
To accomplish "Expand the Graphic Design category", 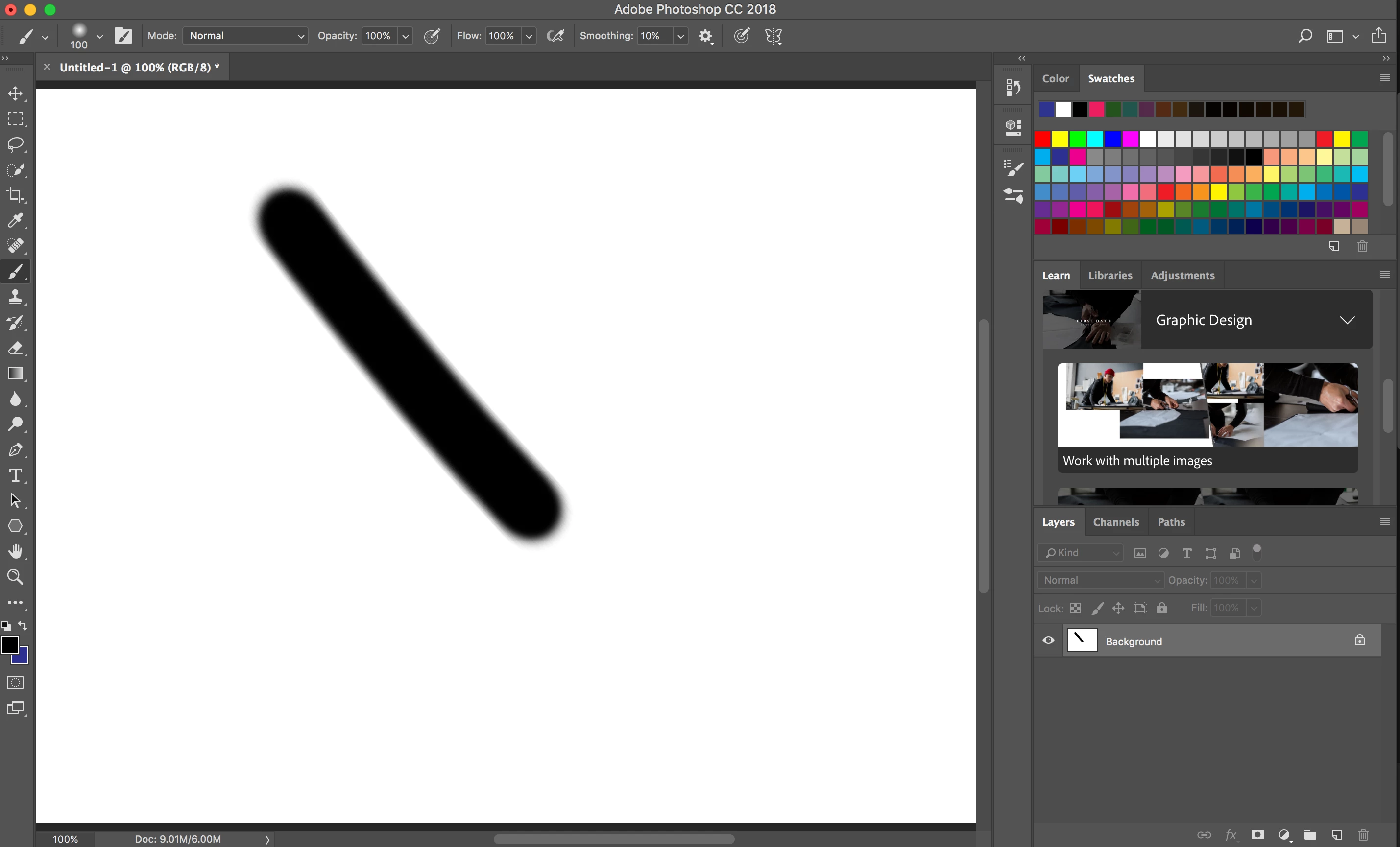I will point(1347,320).
